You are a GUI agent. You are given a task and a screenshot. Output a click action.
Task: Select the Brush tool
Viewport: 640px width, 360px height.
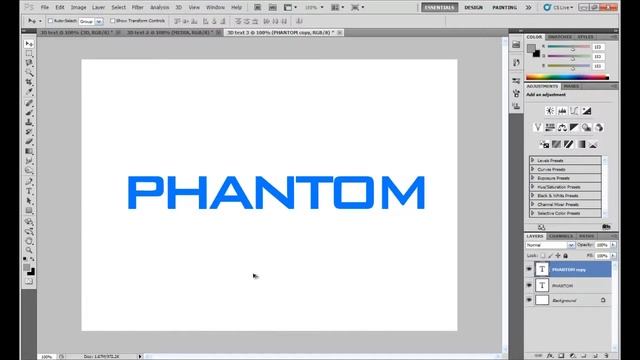point(29,113)
